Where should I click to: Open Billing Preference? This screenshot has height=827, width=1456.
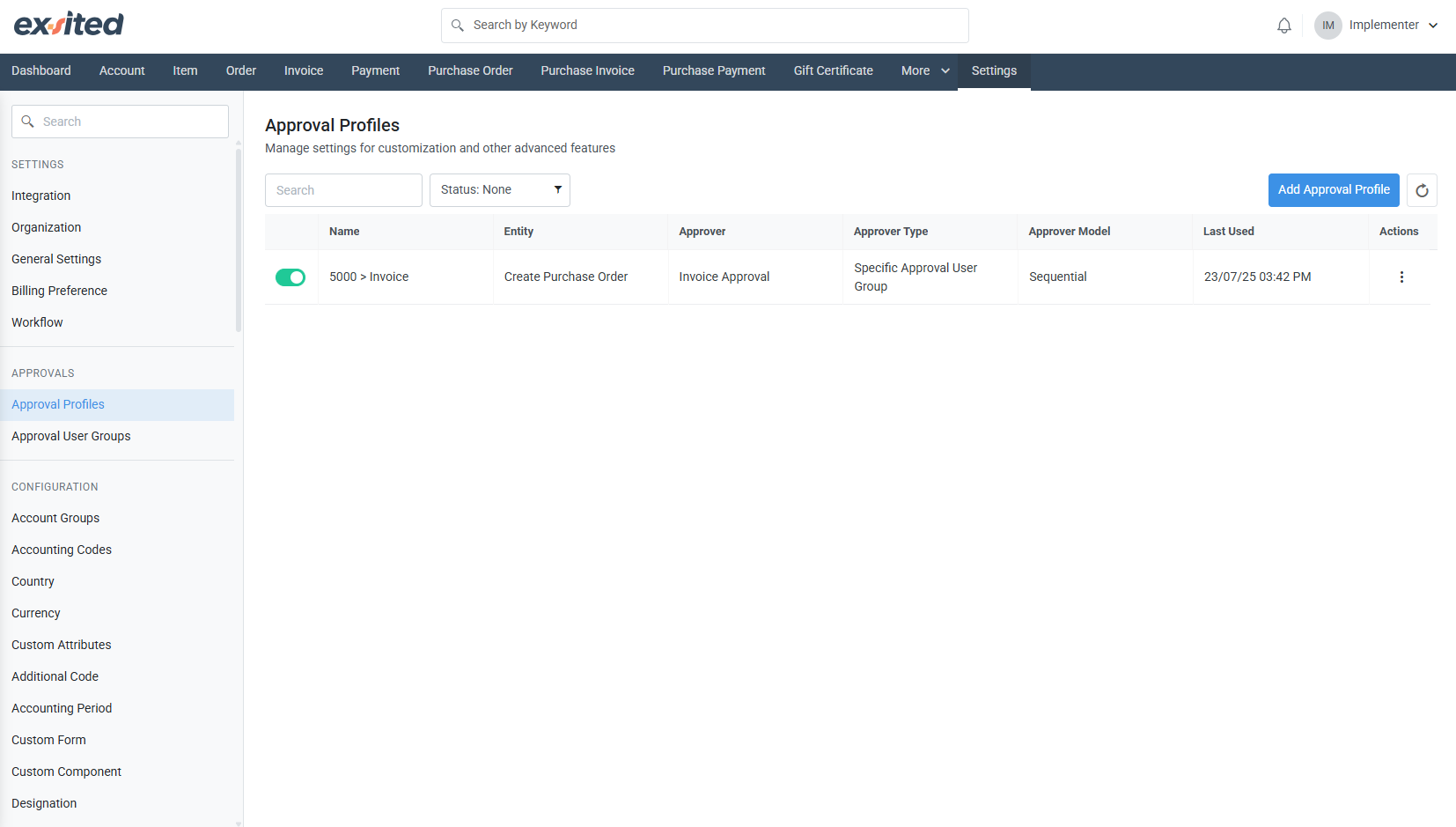tap(117, 291)
